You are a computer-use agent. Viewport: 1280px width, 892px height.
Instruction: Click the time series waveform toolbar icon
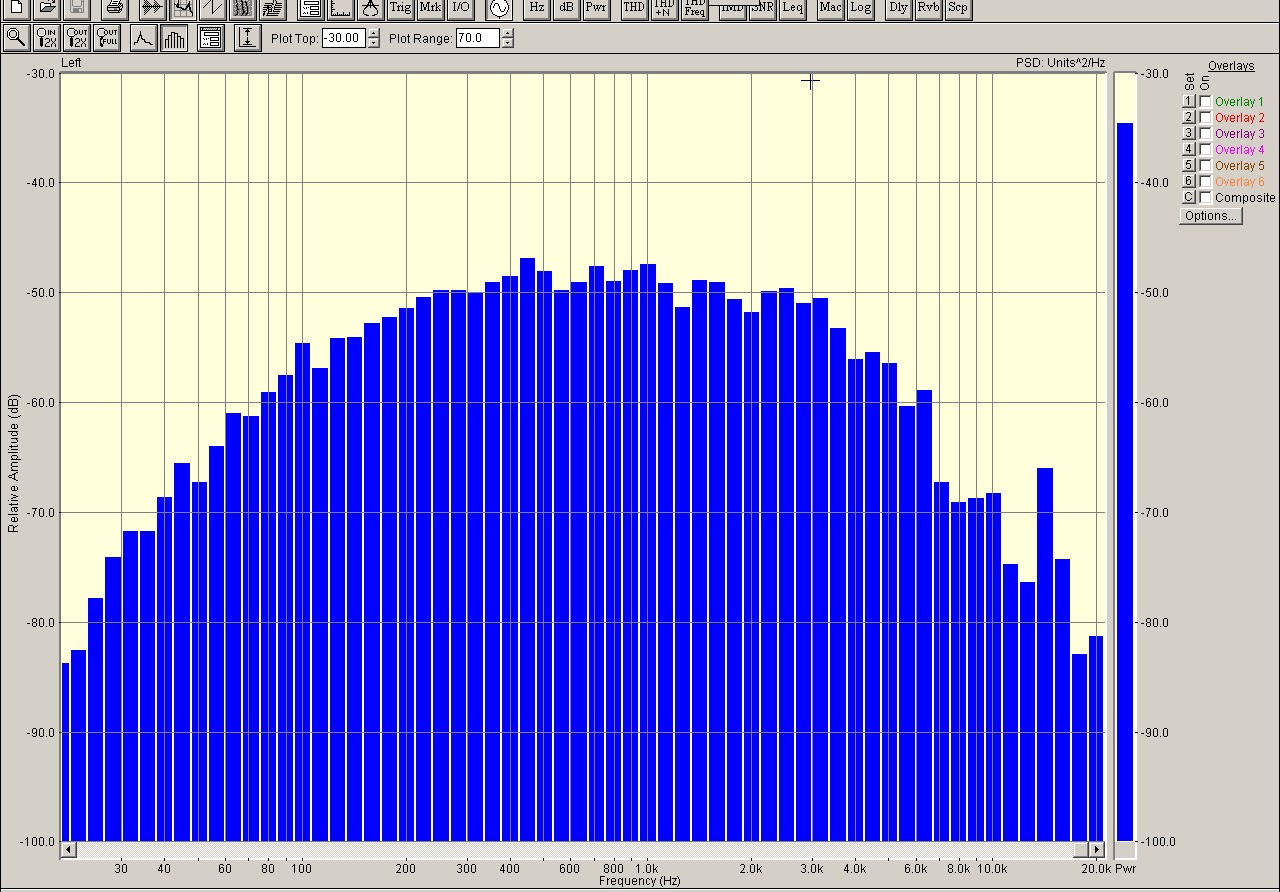(152, 8)
